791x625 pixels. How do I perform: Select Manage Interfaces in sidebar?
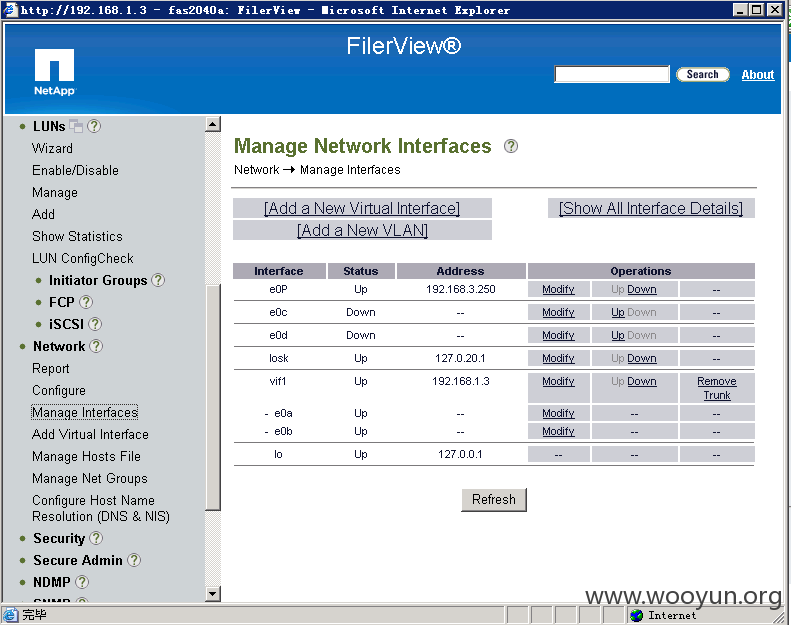(x=85, y=413)
